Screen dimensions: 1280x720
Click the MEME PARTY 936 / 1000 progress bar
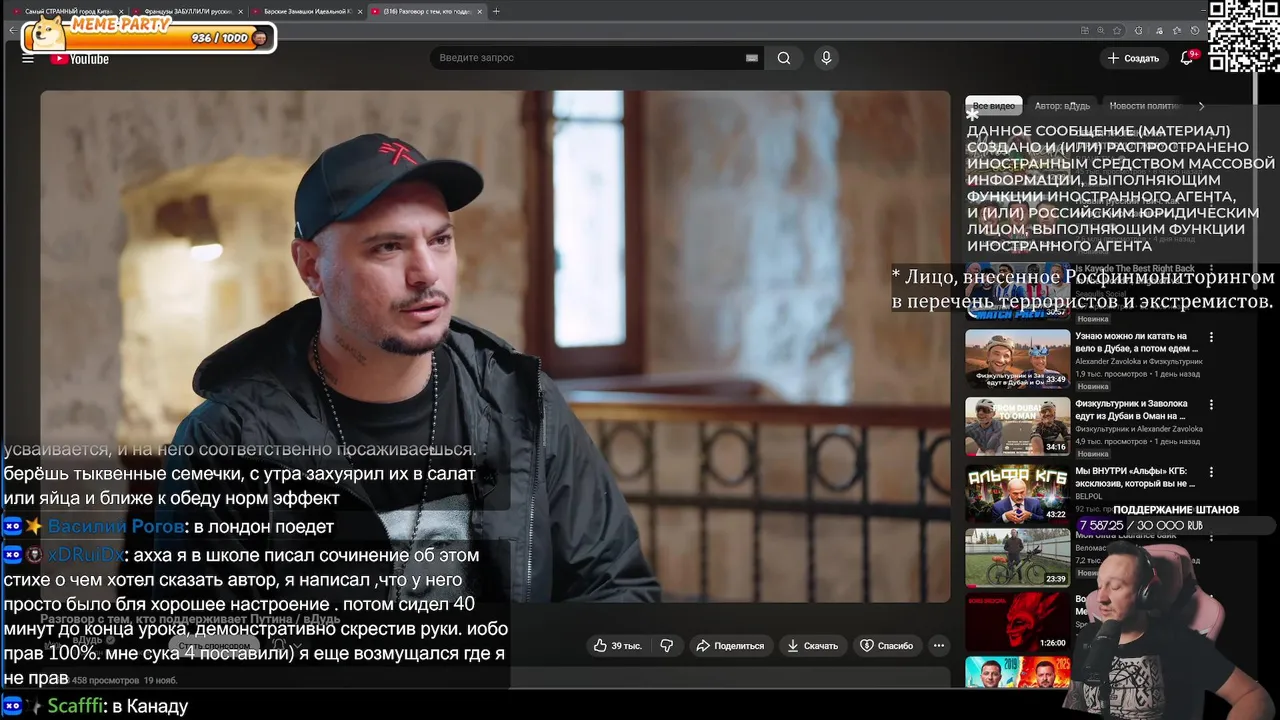pos(150,38)
